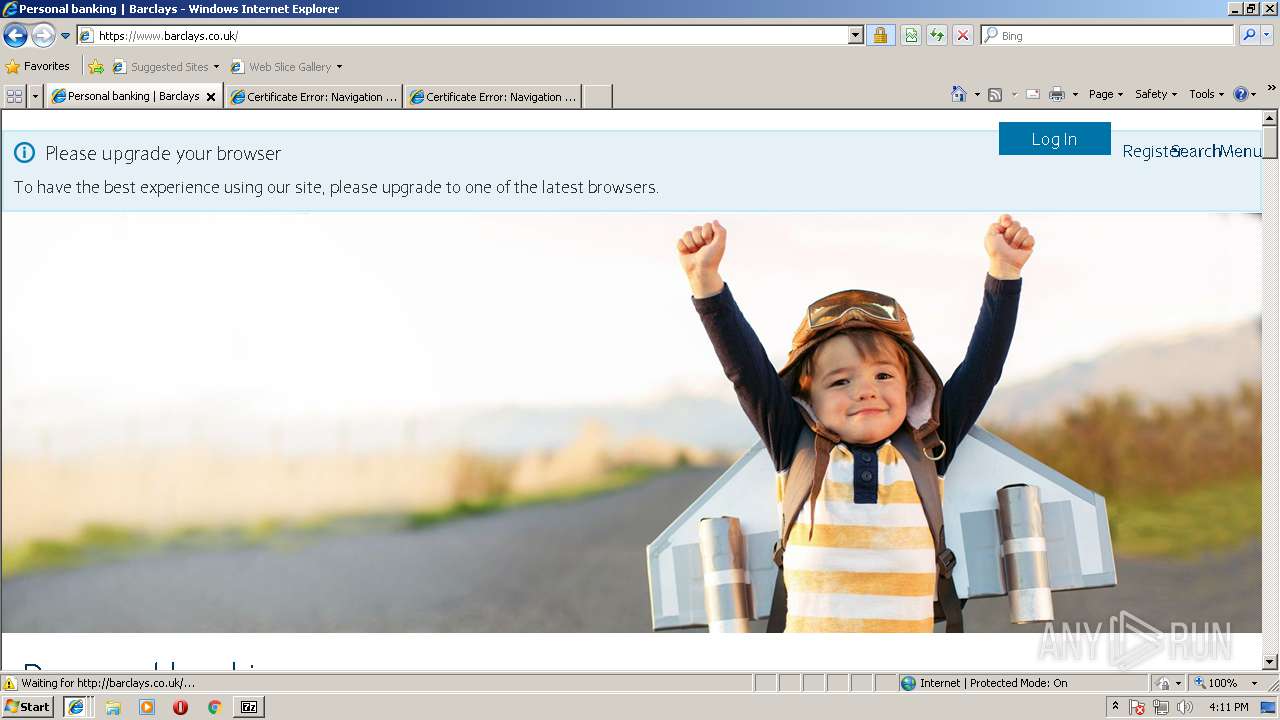Click the Add to Favorites Bar icon
Image resolution: width=1280 pixels, height=720 pixels.
click(96, 67)
